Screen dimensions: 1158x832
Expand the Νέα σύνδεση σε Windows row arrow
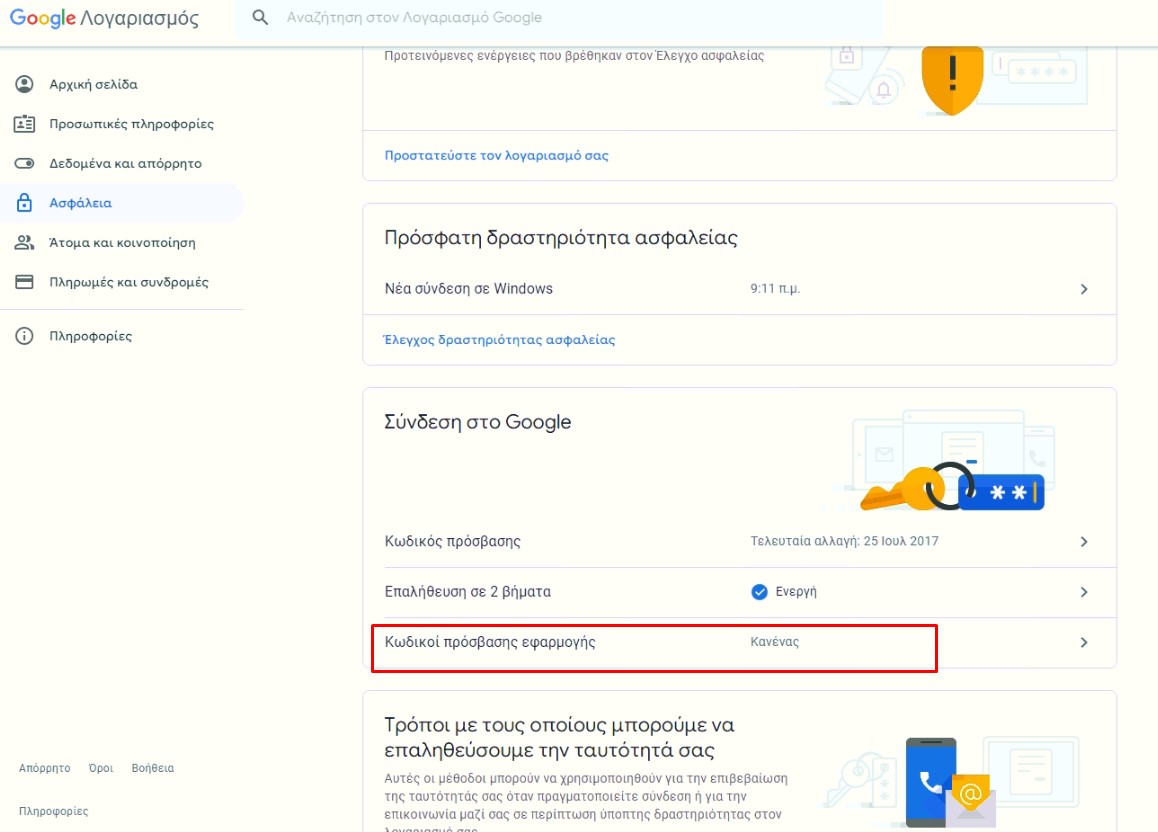coord(1083,289)
